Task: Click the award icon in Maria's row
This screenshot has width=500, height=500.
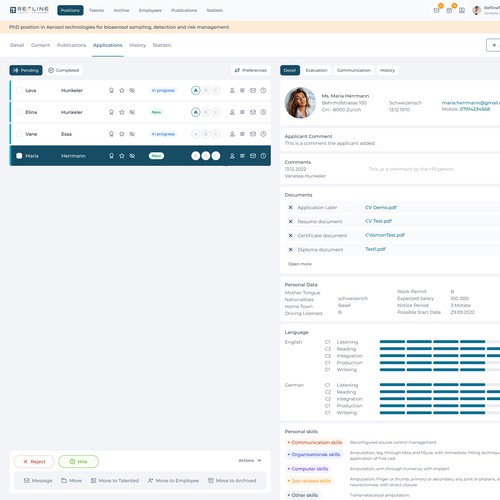Action: (x=111, y=156)
